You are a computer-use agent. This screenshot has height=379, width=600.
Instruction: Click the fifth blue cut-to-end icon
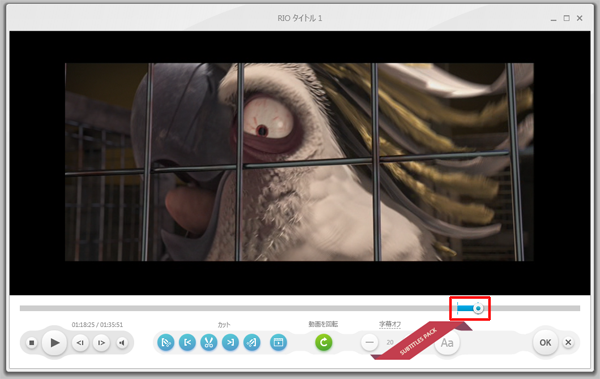click(251, 342)
